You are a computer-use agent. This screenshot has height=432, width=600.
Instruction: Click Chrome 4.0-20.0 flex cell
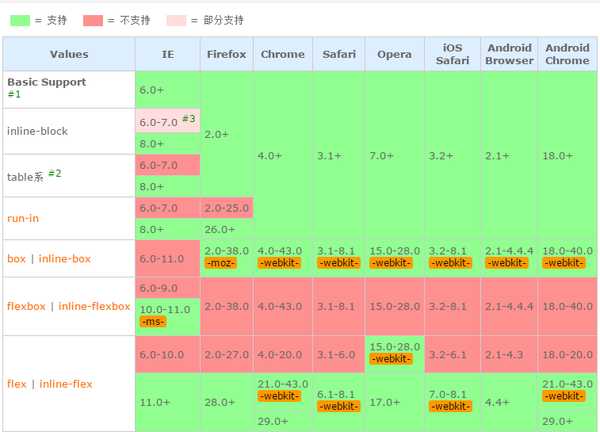tap(283, 354)
